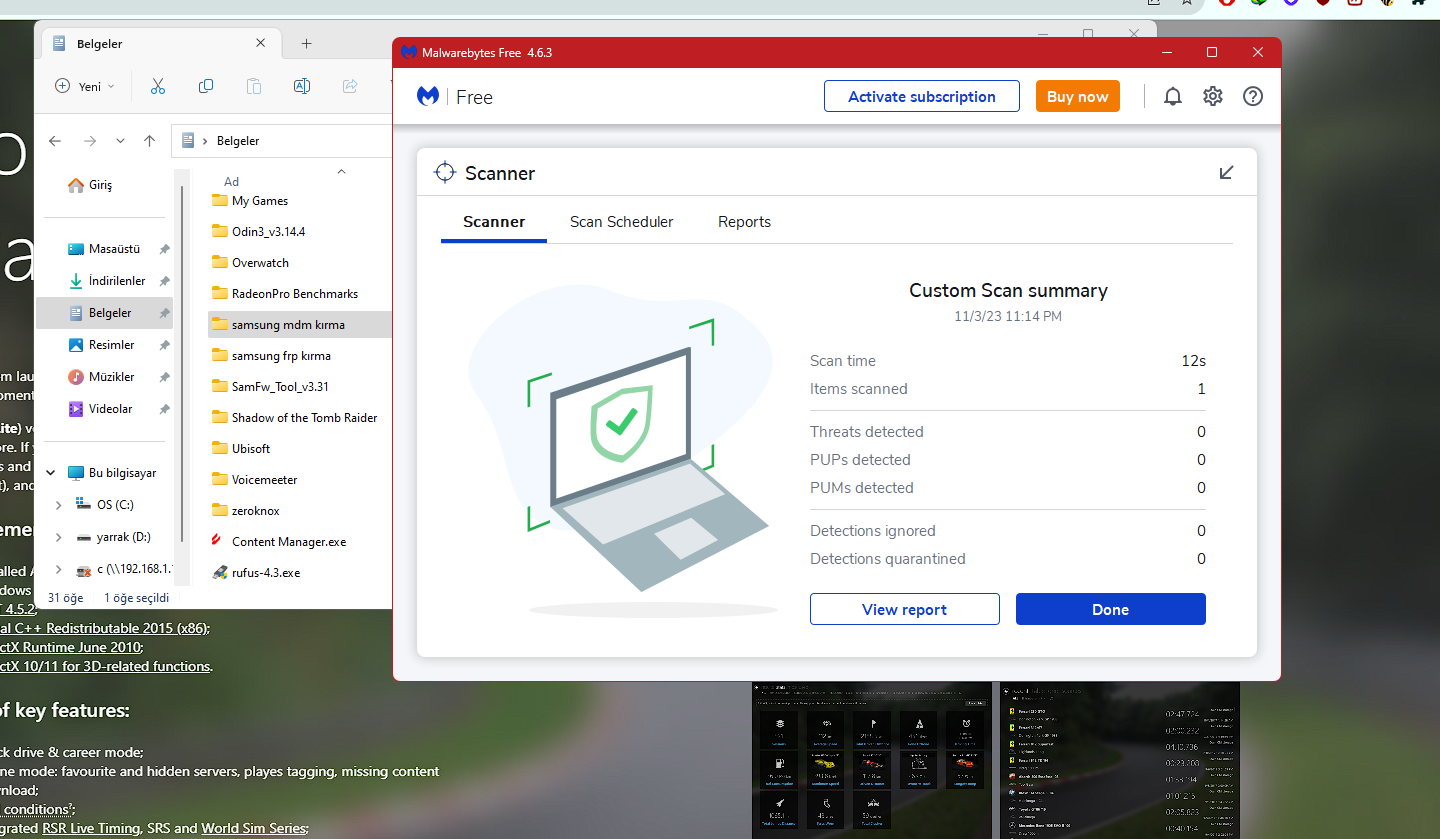Viewport: 1440px width, 839px height.
Task: Select Masaüstü in the File Explorer sidebar
Action: (x=104, y=249)
